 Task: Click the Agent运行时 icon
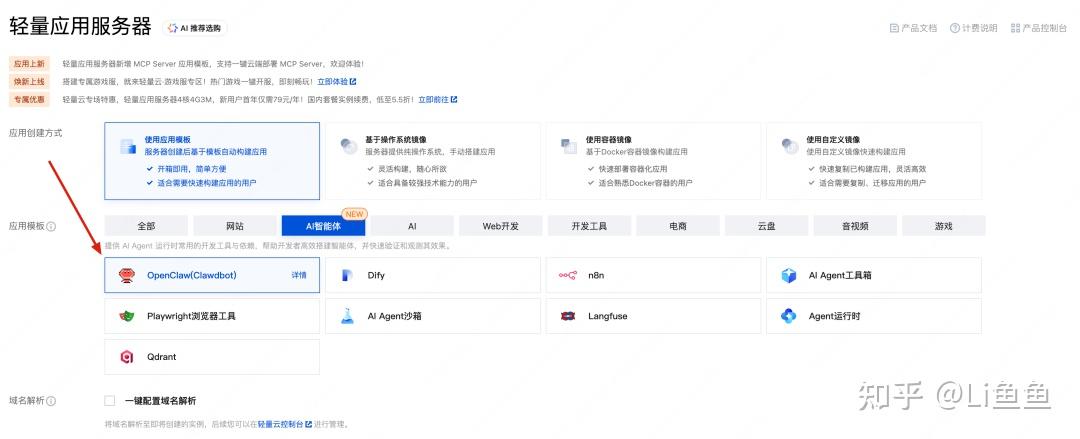coord(789,316)
